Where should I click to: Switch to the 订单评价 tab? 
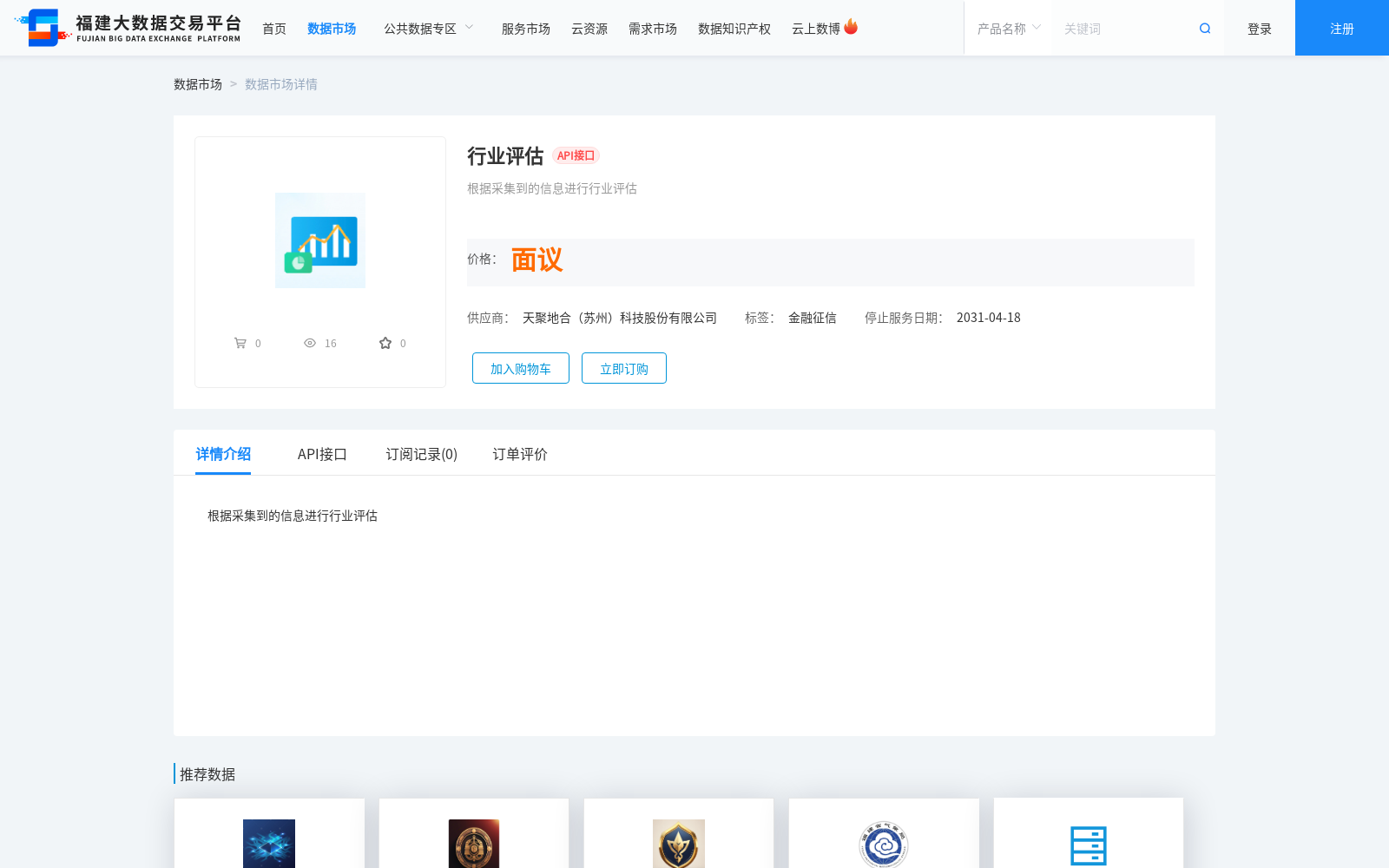point(520,454)
